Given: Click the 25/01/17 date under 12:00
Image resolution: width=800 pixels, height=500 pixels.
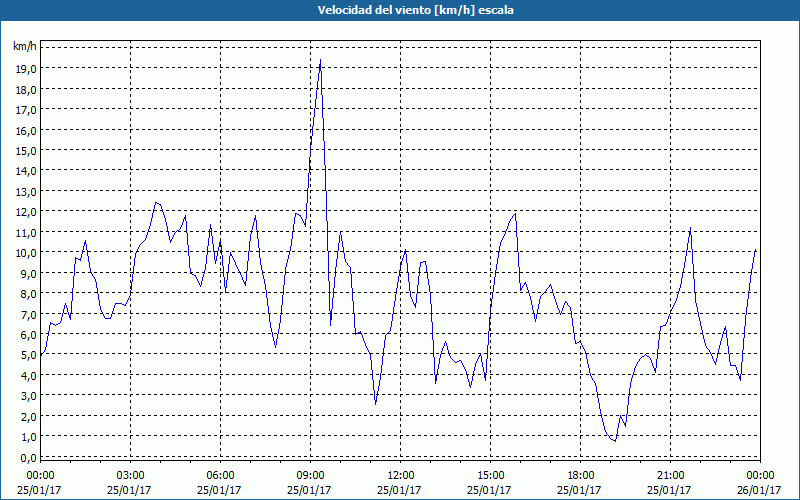Looking at the screenshot, I should [399, 490].
